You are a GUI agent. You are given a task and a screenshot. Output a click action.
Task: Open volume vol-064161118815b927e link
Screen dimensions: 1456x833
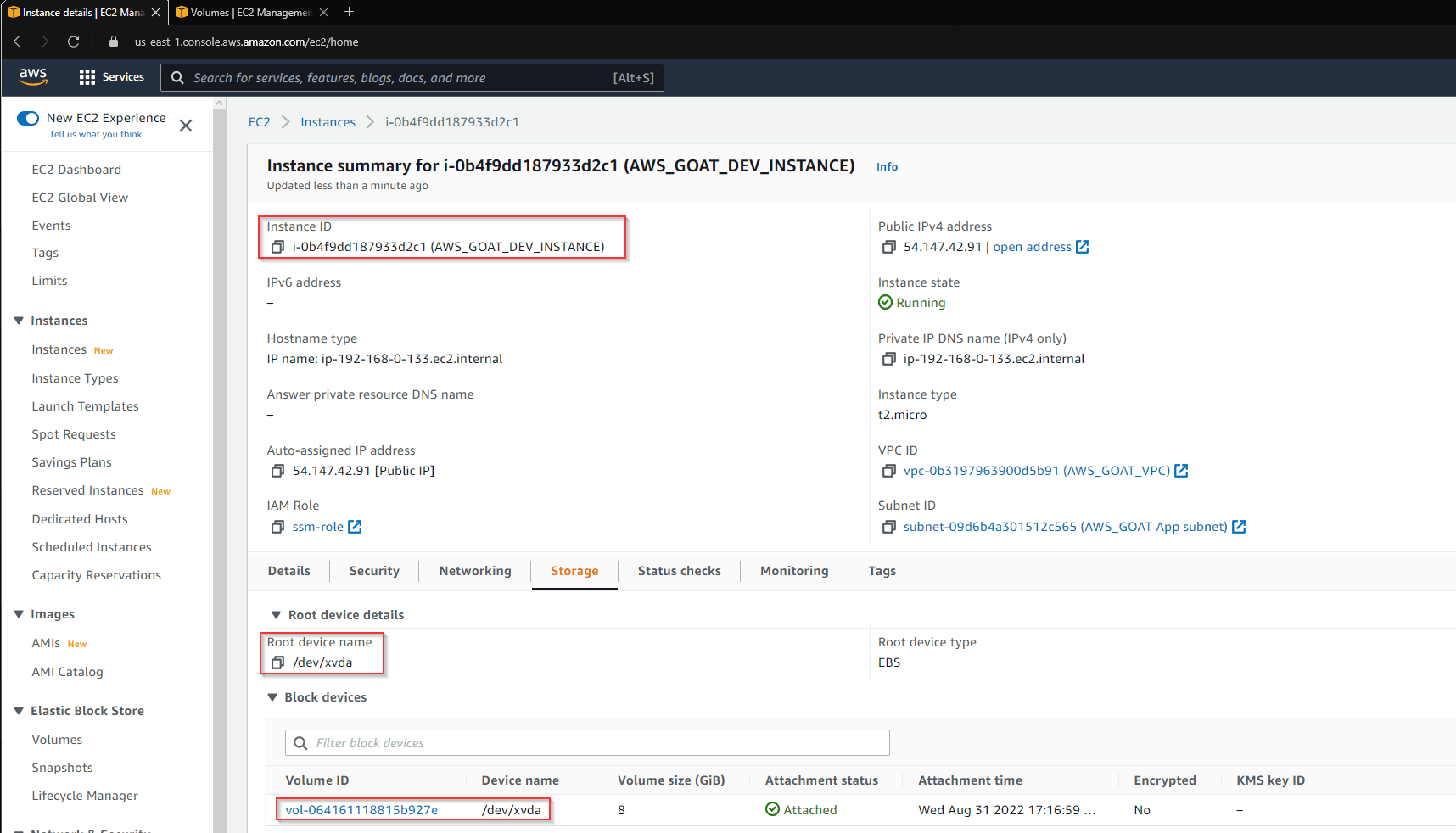click(x=361, y=810)
